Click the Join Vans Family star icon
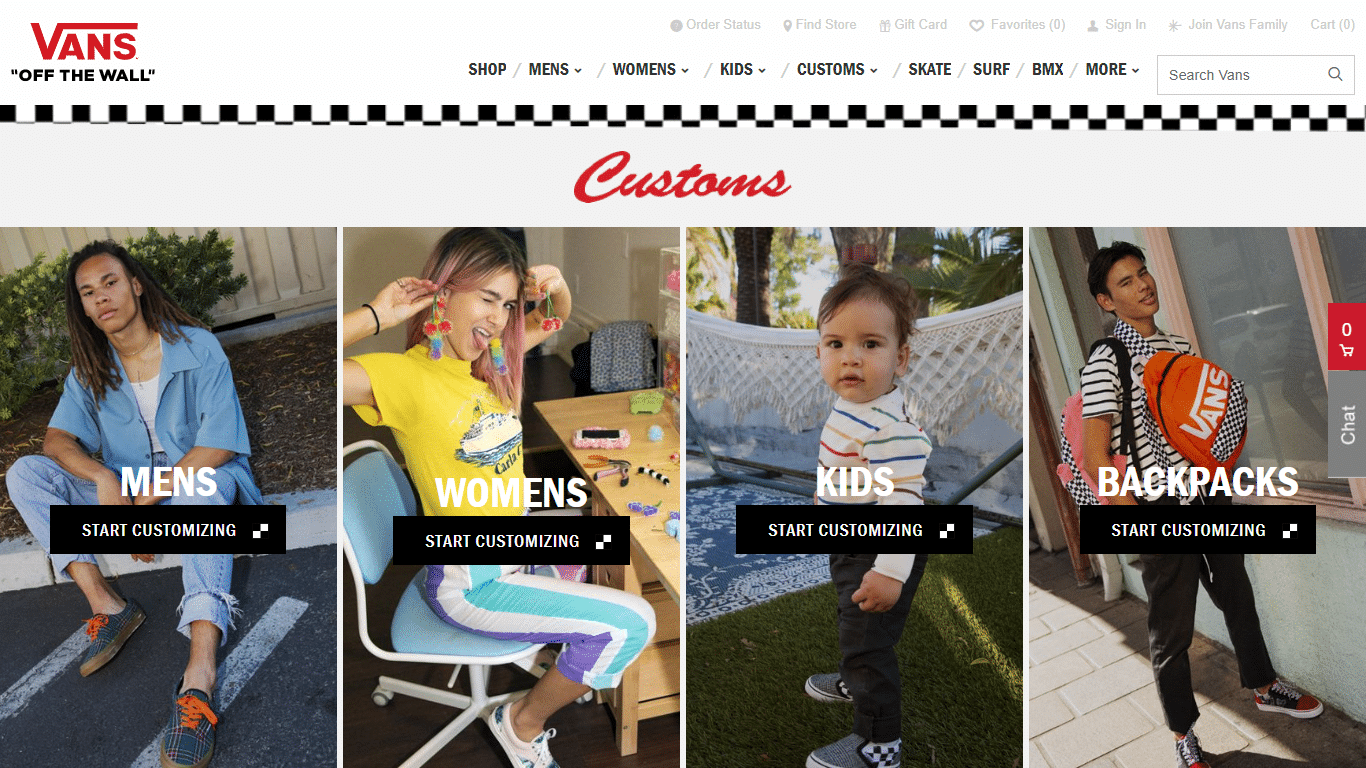This screenshot has height=768, width=1366. click(1175, 25)
